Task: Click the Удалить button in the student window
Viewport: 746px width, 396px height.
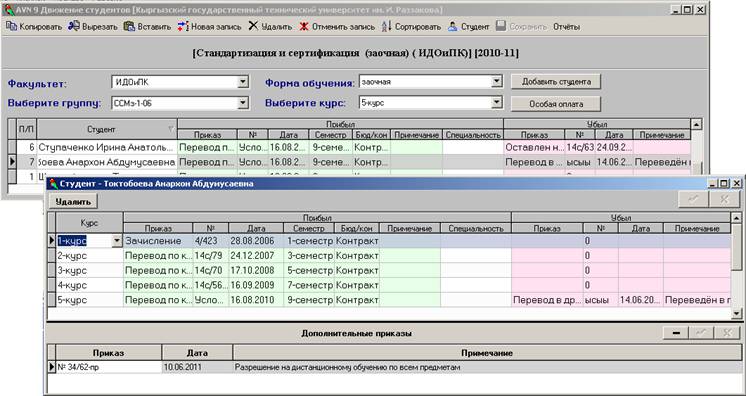Action: pyautogui.click(x=73, y=202)
